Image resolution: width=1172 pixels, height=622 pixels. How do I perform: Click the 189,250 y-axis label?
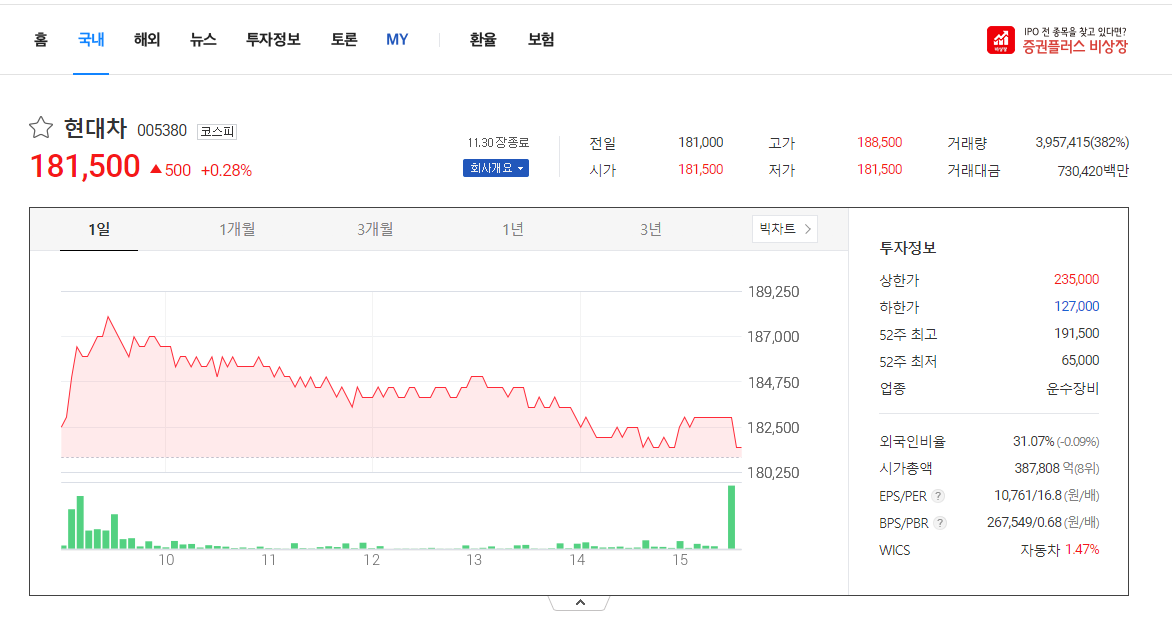(x=774, y=292)
